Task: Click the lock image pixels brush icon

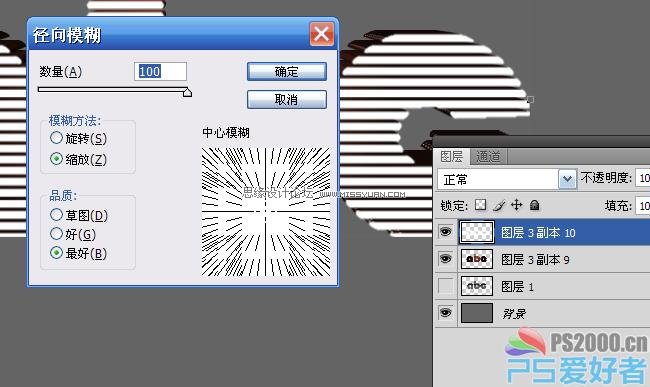Action: 499,205
